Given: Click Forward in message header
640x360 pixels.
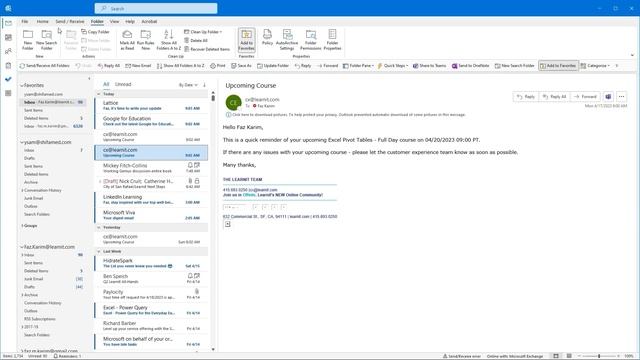Looking at the screenshot, I should pos(585,97).
